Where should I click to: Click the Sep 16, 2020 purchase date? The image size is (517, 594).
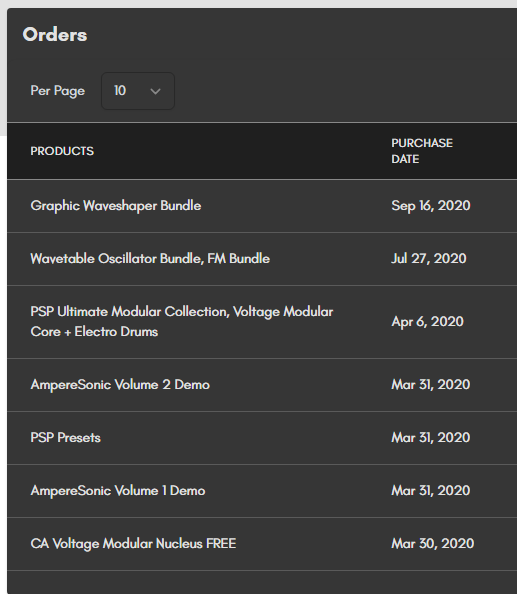431,206
